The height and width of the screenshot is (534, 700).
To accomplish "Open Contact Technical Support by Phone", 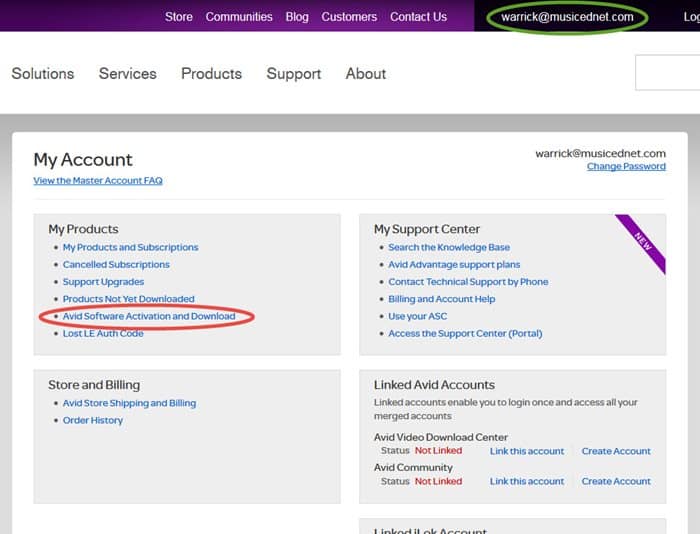I will [468, 282].
